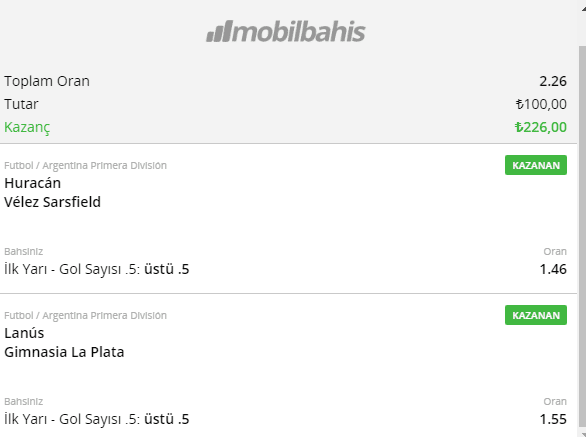Image resolution: width=586 pixels, height=437 pixels.
Task: Click the KAZANAN badge for Huracán match
Action: tap(536, 165)
